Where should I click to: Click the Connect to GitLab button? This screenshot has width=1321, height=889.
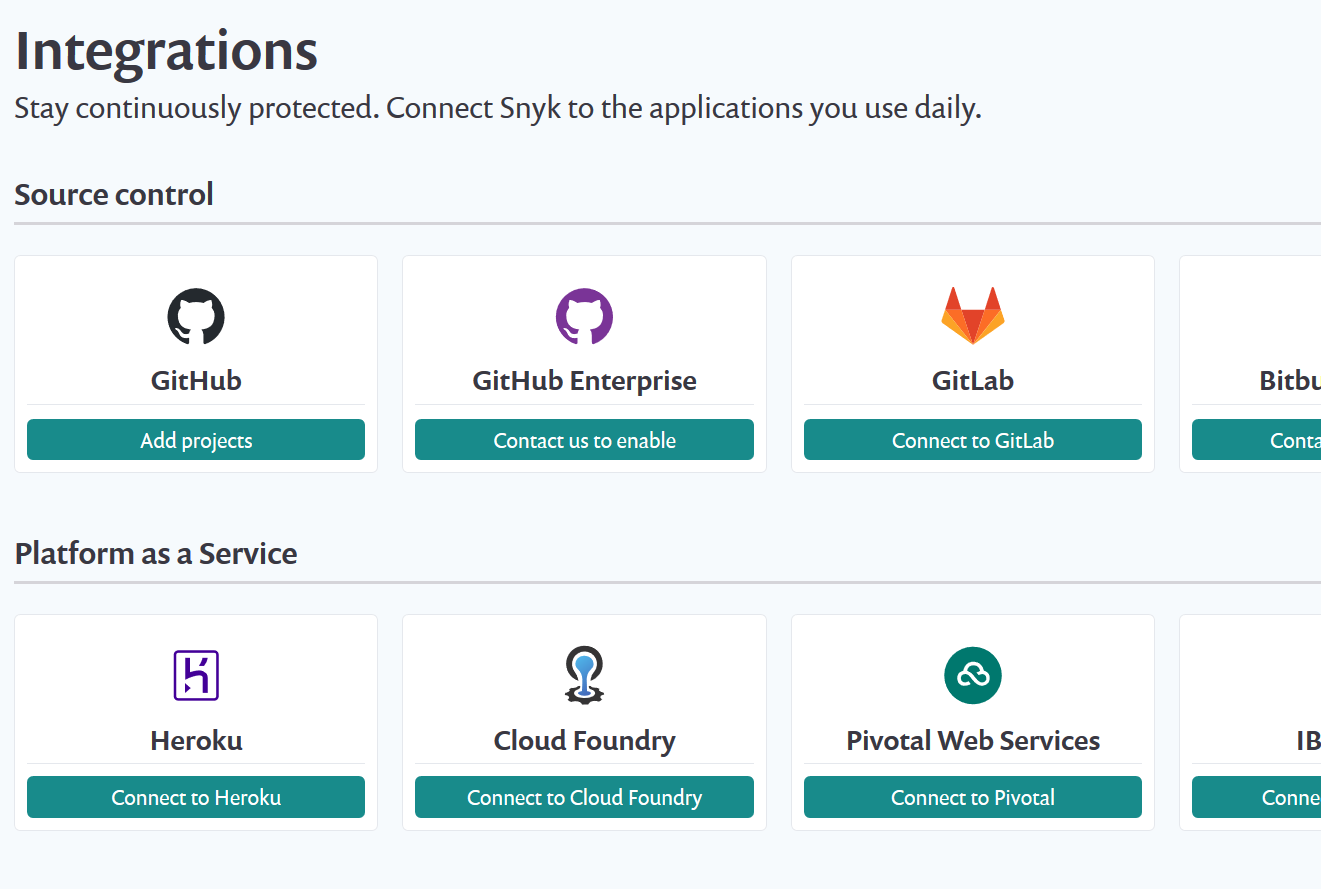973,440
